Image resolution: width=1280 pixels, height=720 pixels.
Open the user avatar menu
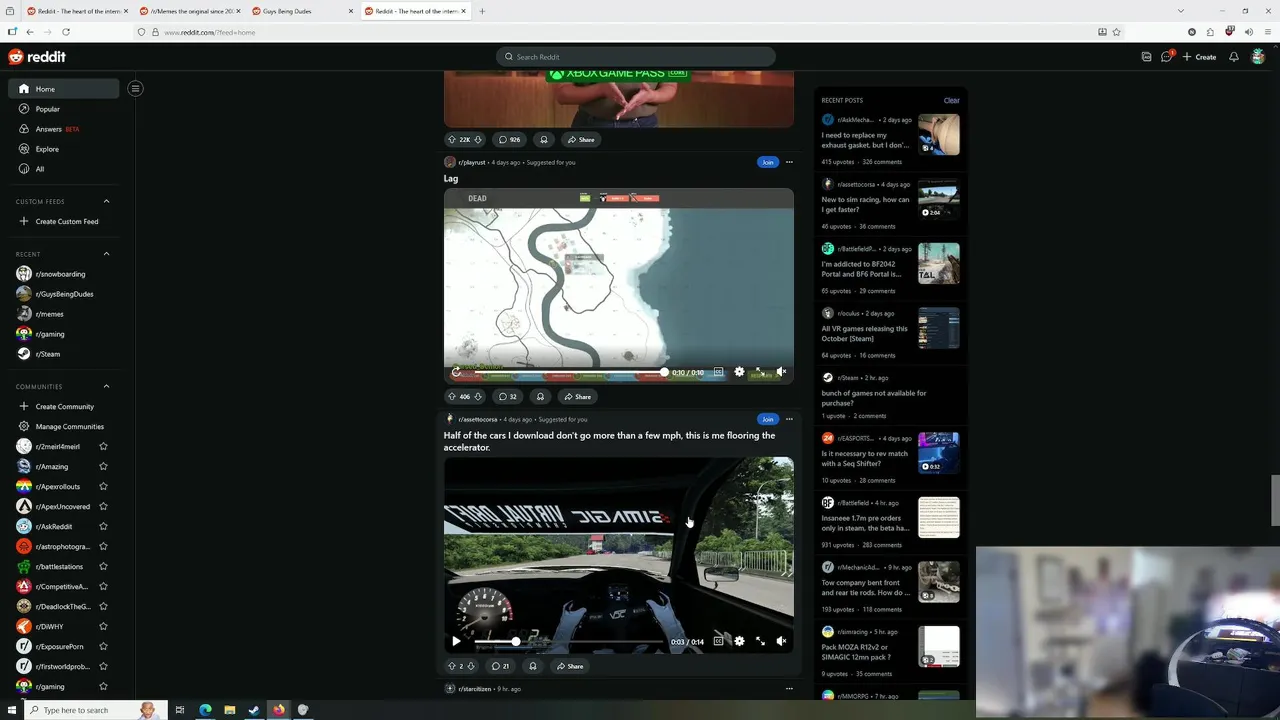1258,57
